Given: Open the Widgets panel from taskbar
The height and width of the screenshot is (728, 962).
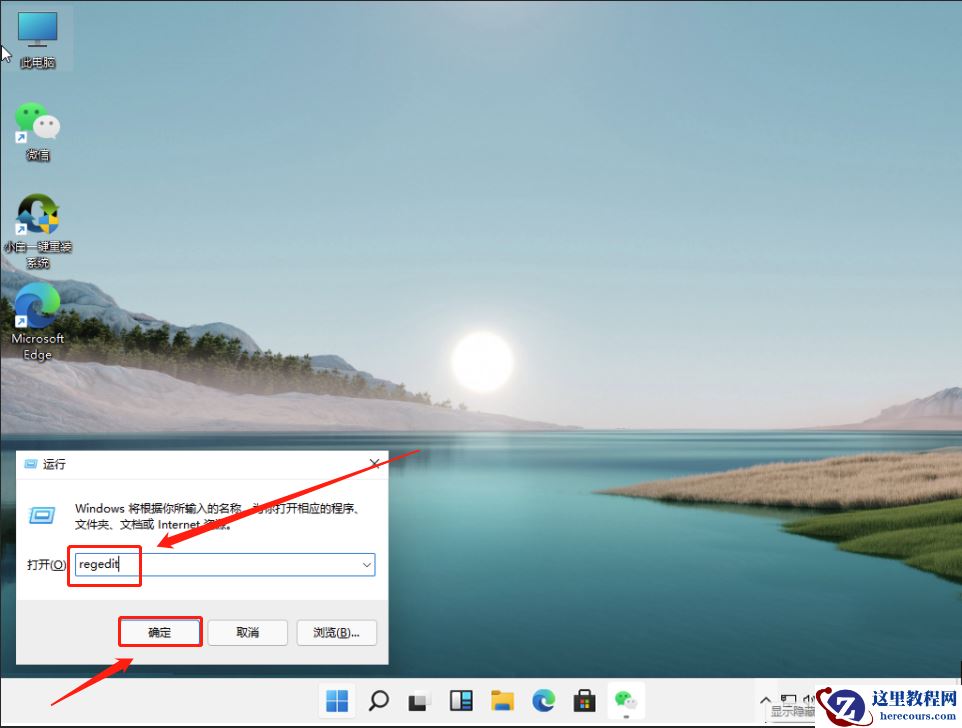Looking at the screenshot, I should coord(461,701).
